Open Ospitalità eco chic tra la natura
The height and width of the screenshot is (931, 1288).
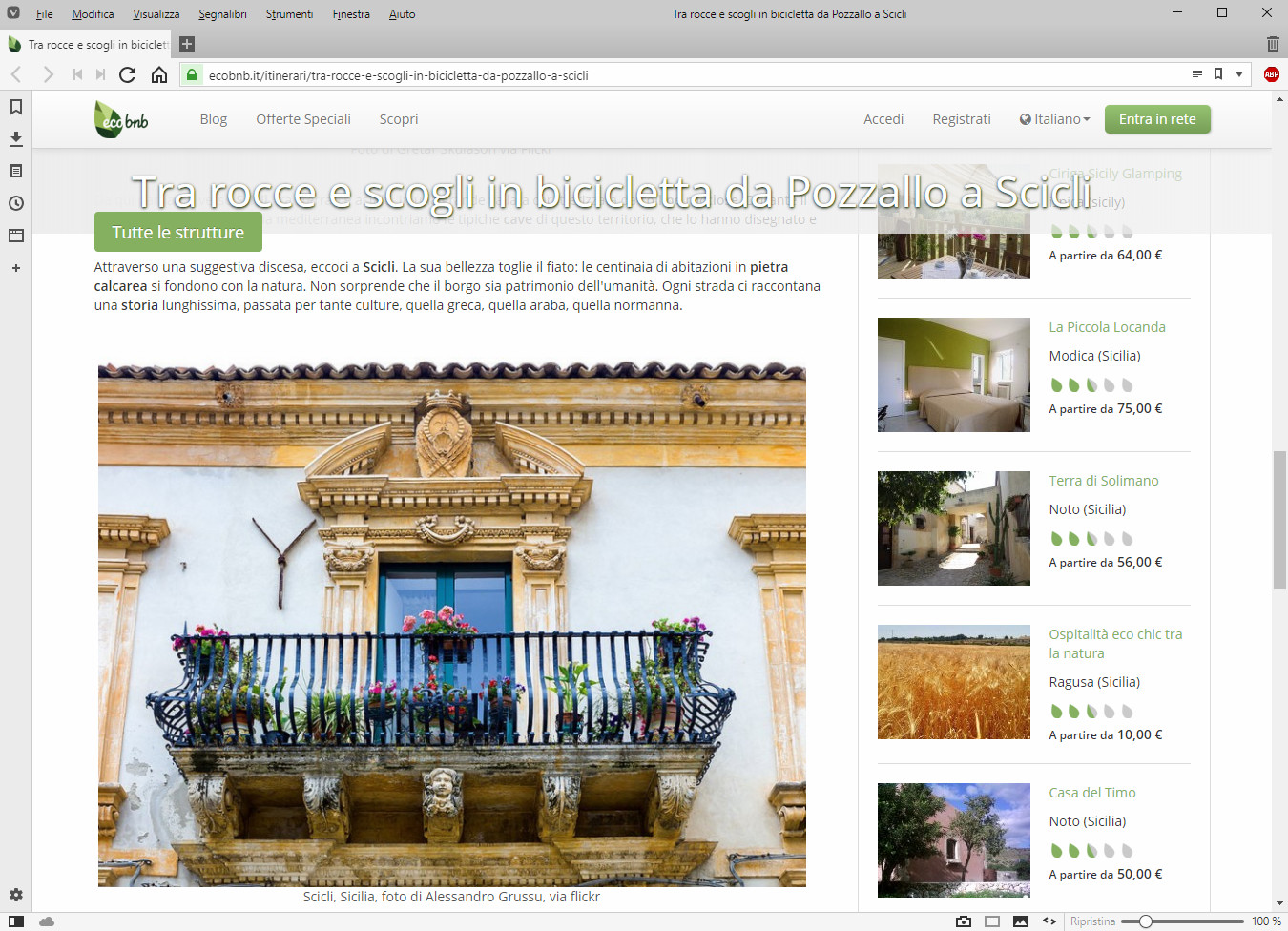pyautogui.click(x=1115, y=644)
